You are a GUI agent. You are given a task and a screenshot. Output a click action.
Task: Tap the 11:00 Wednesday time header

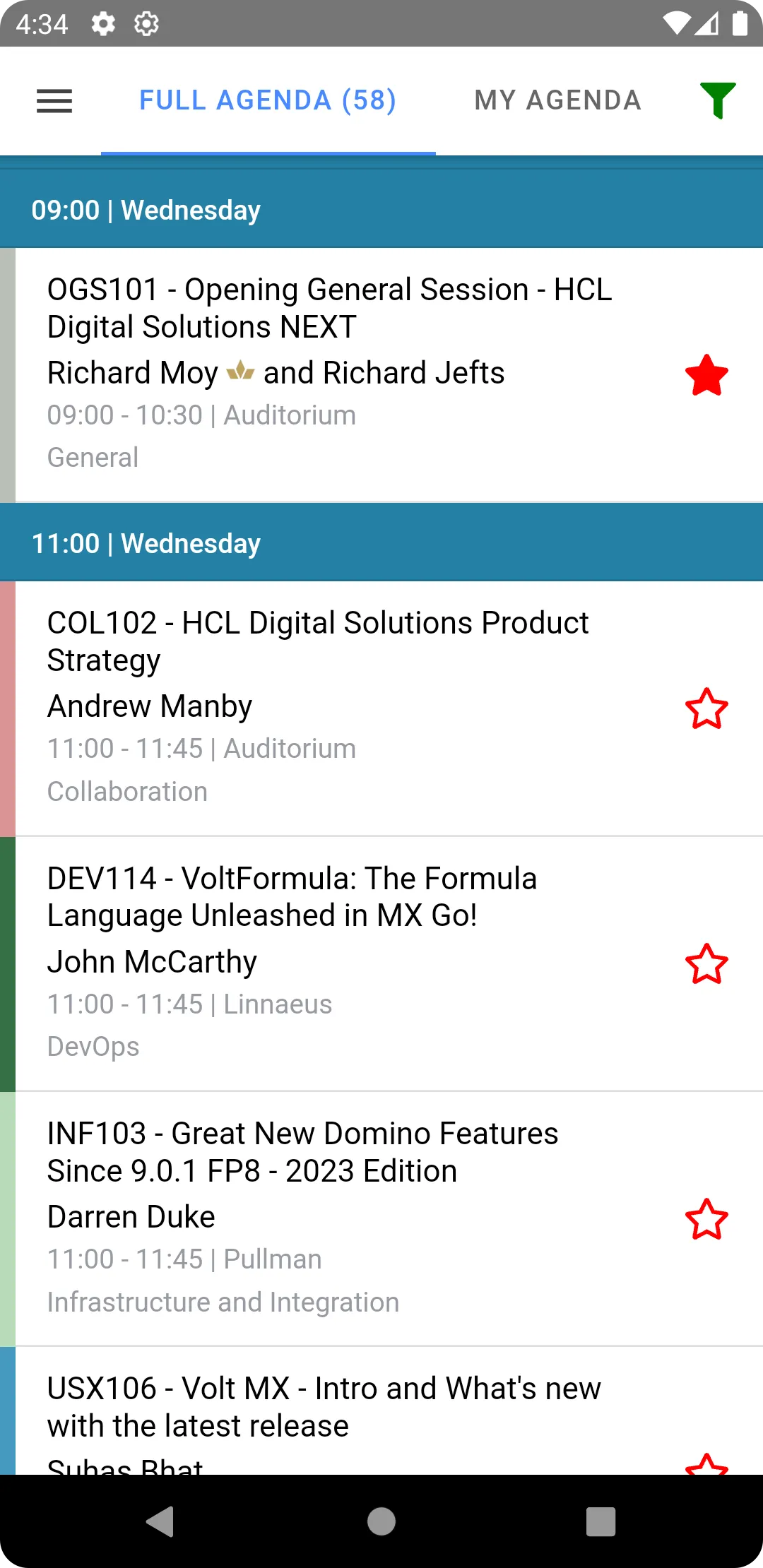pyautogui.click(x=381, y=543)
